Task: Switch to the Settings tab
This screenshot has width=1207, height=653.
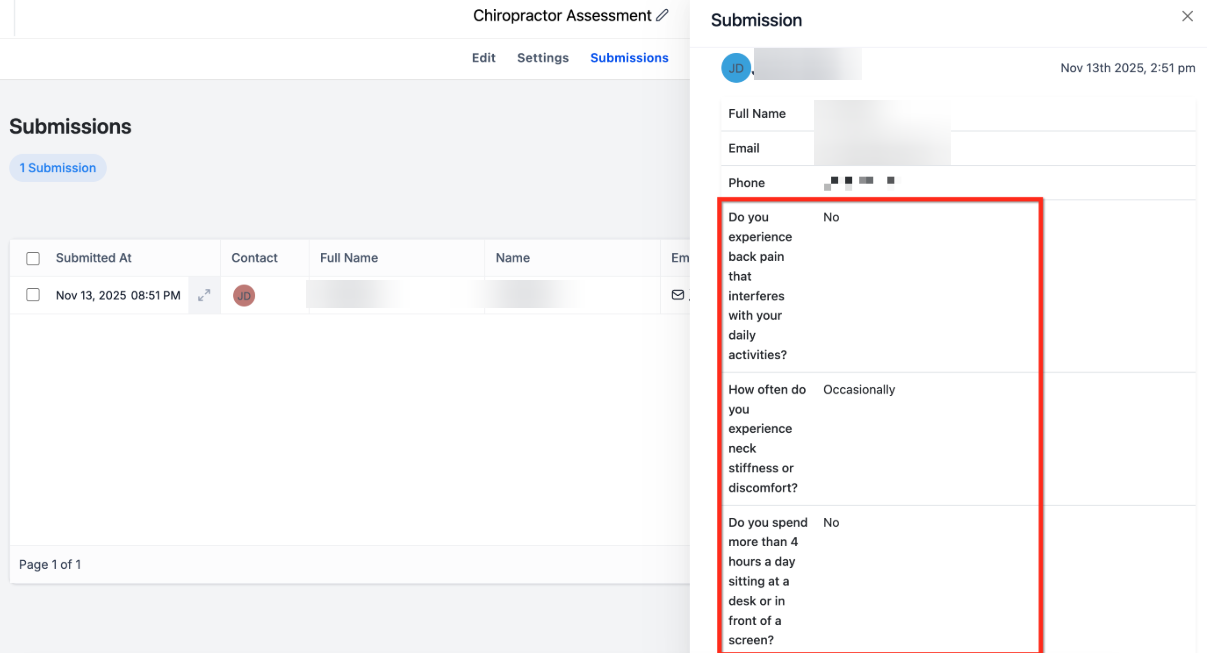Action: pos(543,58)
